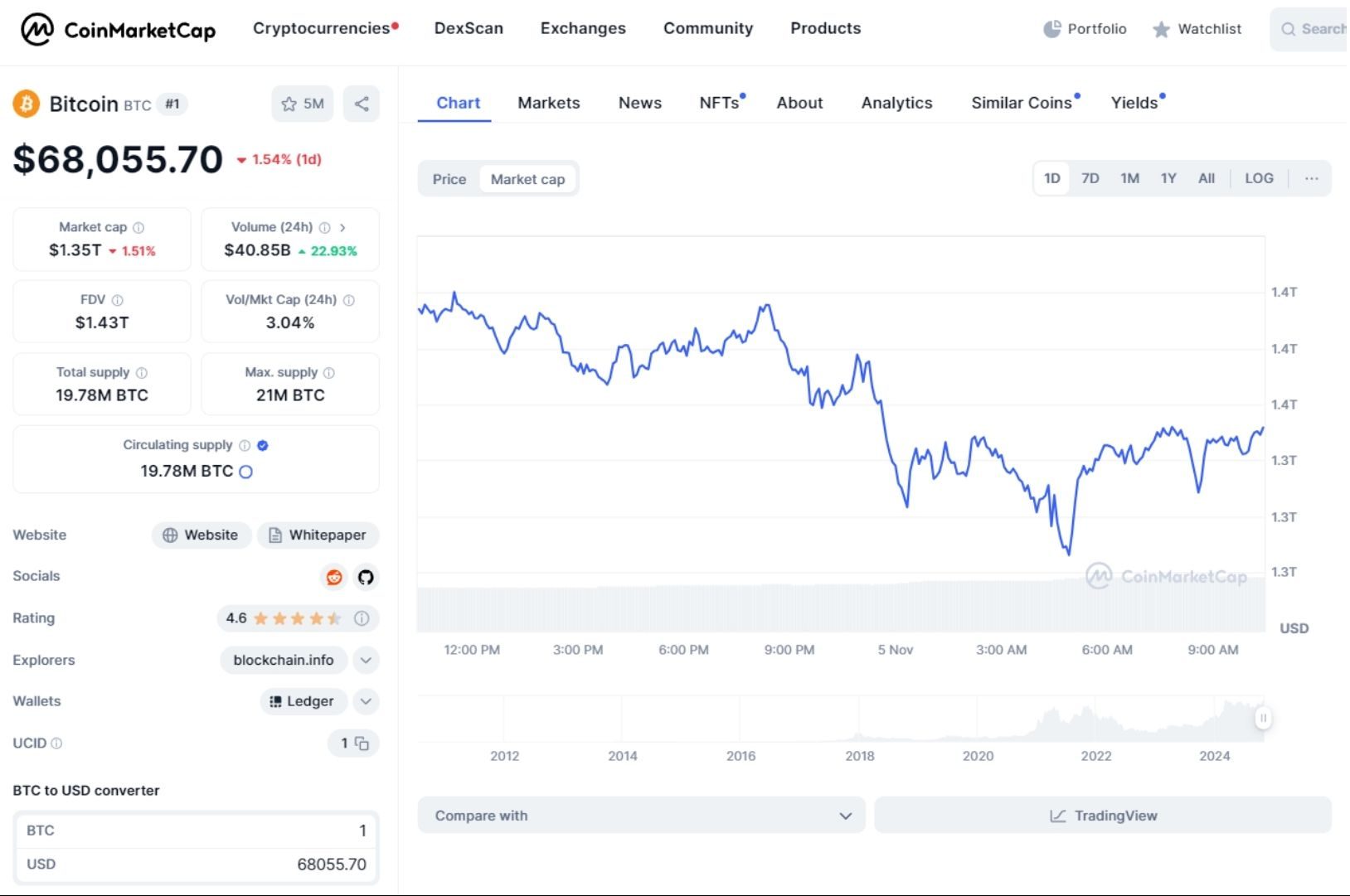Add Bitcoin to your Watchlist star

tap(289, 104)
